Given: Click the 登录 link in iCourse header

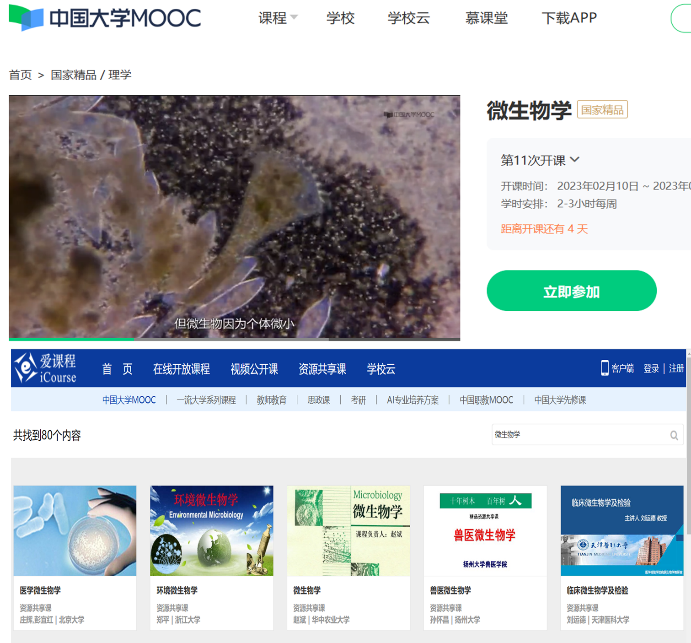Looking at the screenshot, I should point(651,369).
